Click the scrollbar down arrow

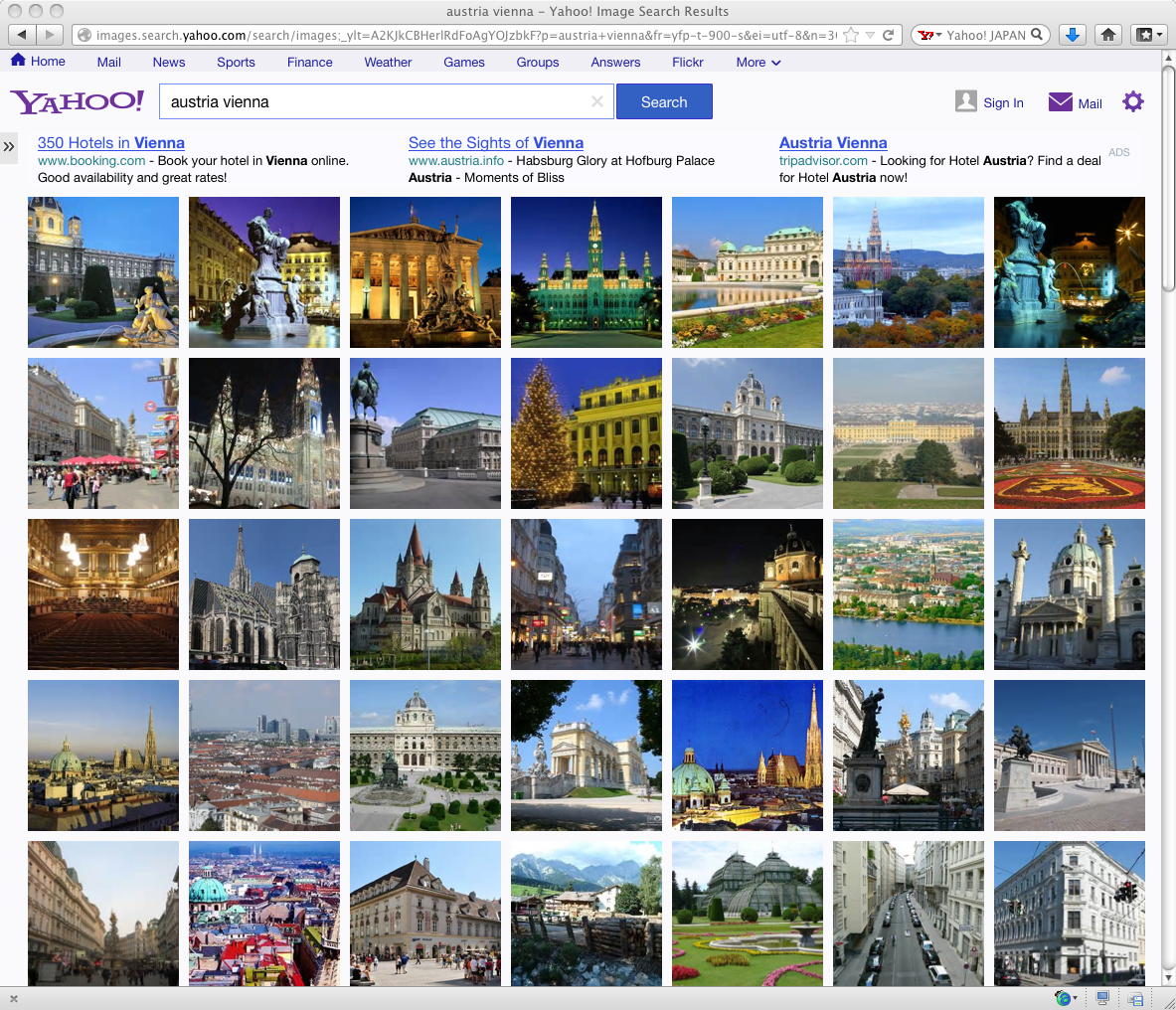pos(1168,977)
